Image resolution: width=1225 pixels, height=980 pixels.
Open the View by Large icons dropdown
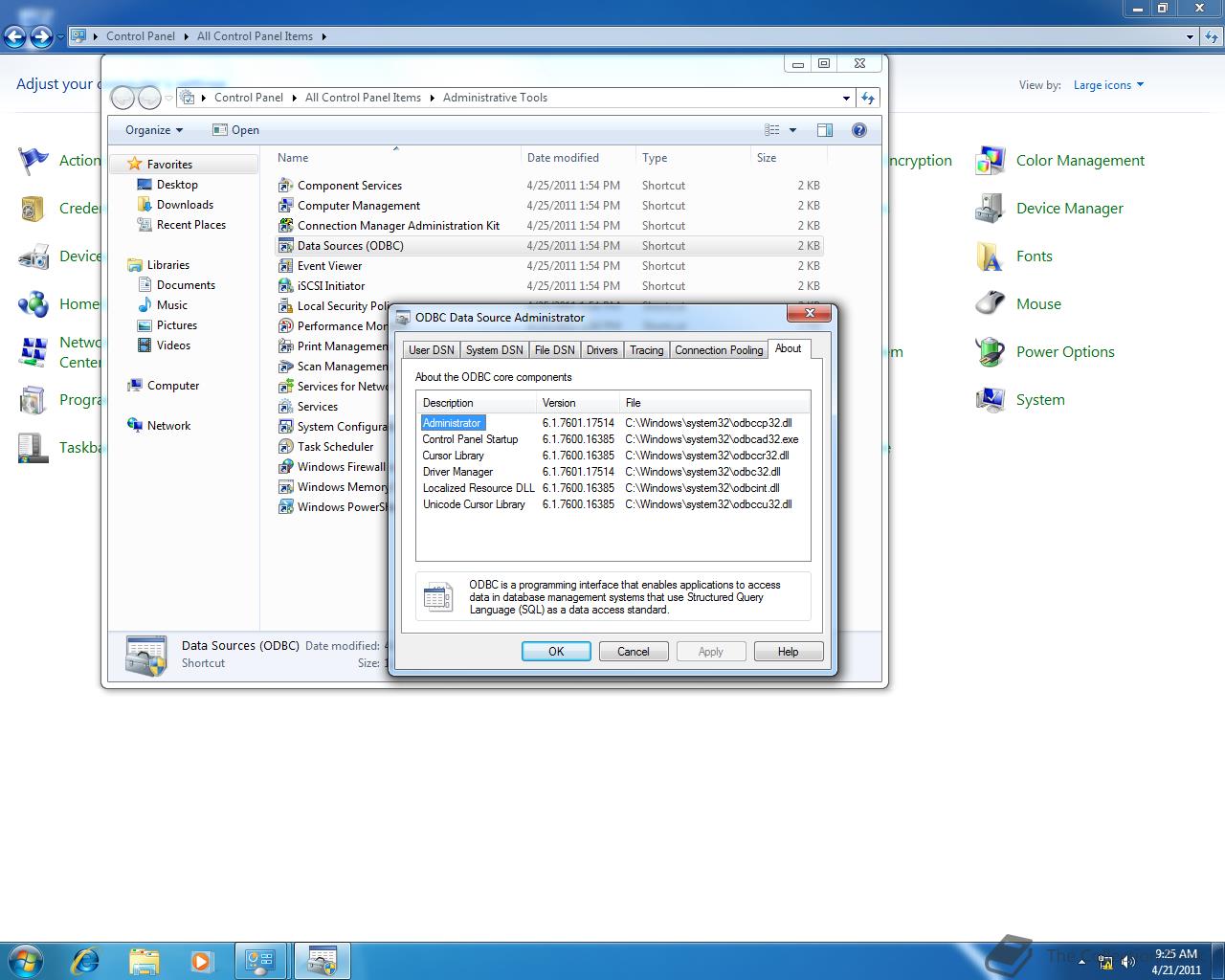tap(1108, 85)
